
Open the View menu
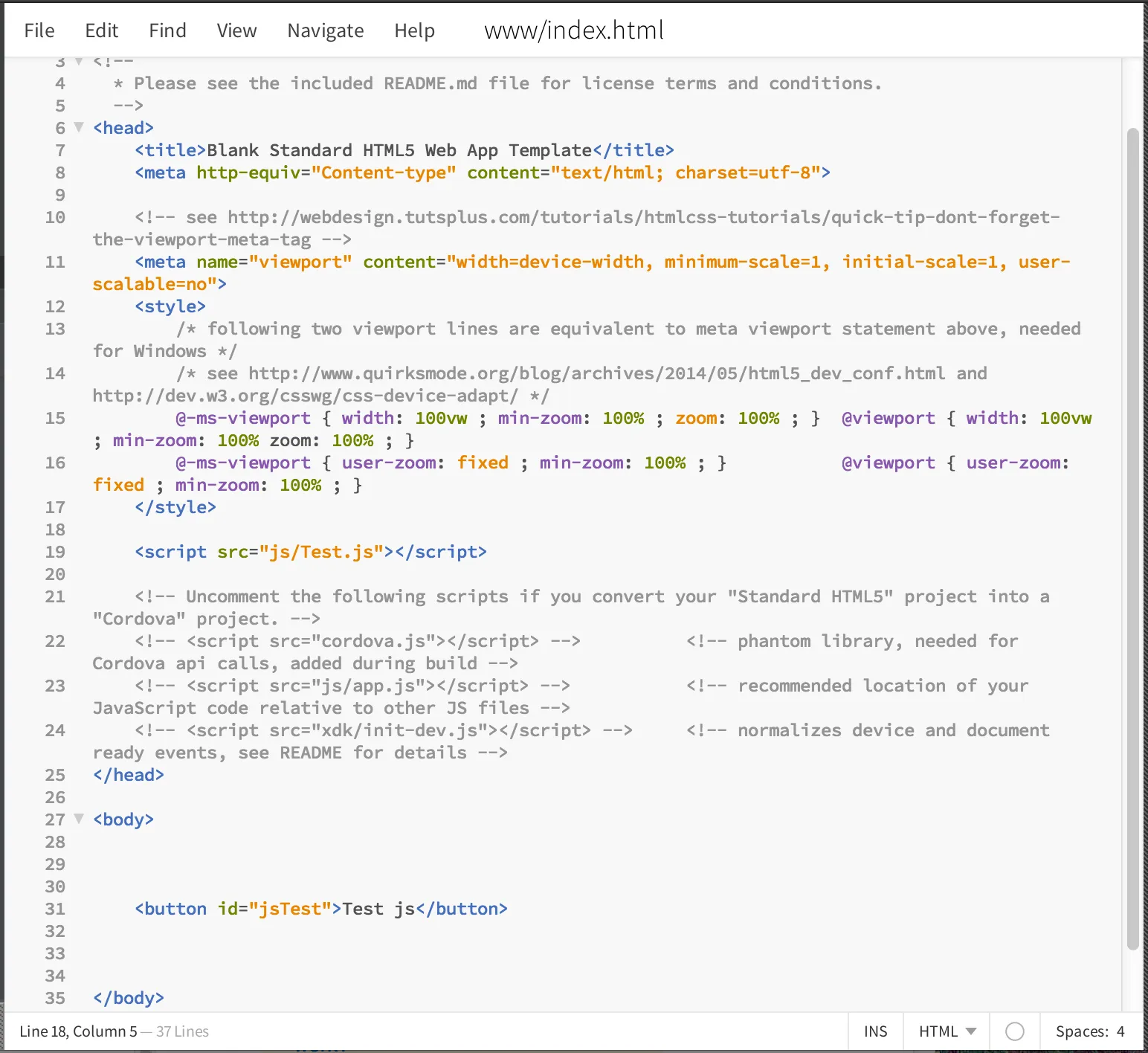pyautogui.click(x=236, y=30)
